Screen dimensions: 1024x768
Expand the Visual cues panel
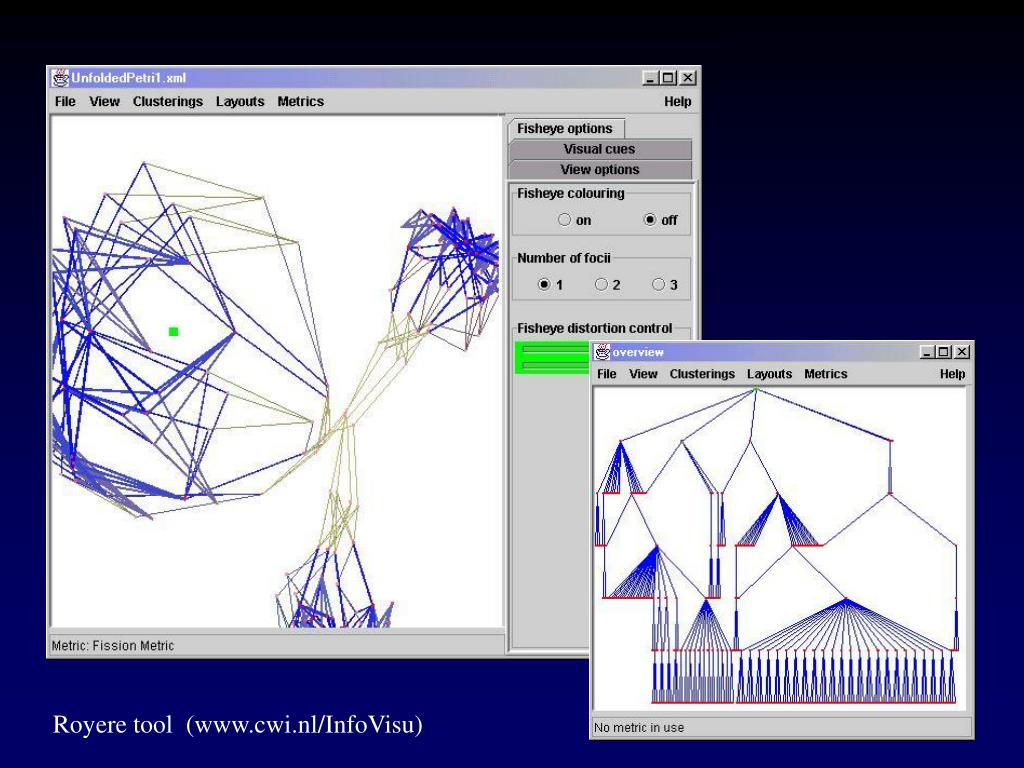pos(600,149)
